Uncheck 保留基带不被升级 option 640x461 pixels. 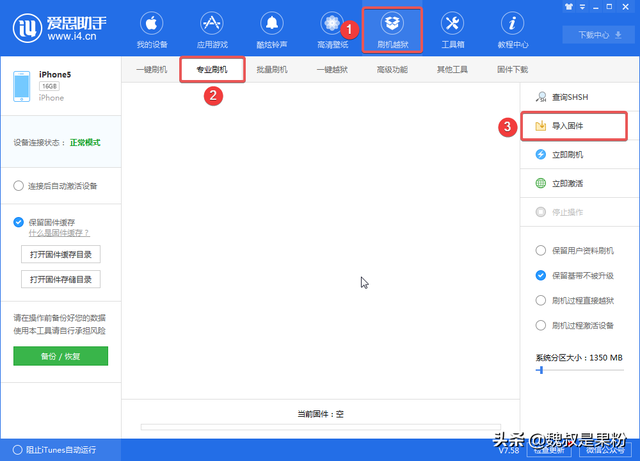pos(540,276)
